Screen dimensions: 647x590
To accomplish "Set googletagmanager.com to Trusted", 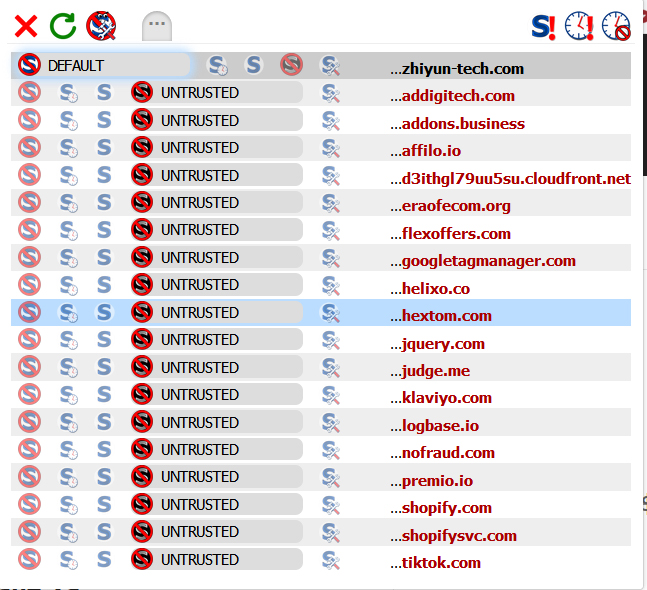I will point(104,258).
